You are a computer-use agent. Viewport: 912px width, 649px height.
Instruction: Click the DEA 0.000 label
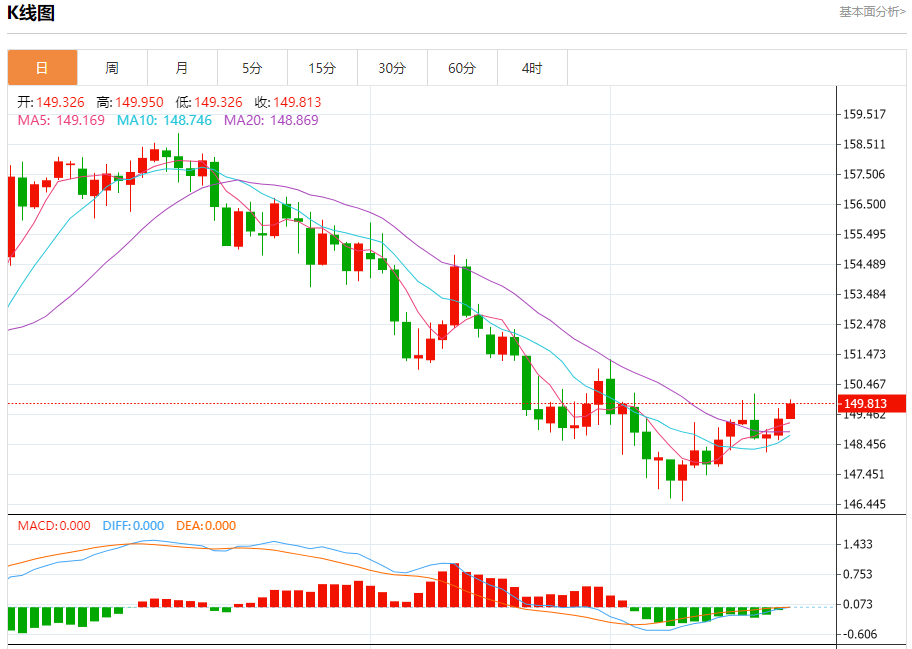[x=206, y=526]
